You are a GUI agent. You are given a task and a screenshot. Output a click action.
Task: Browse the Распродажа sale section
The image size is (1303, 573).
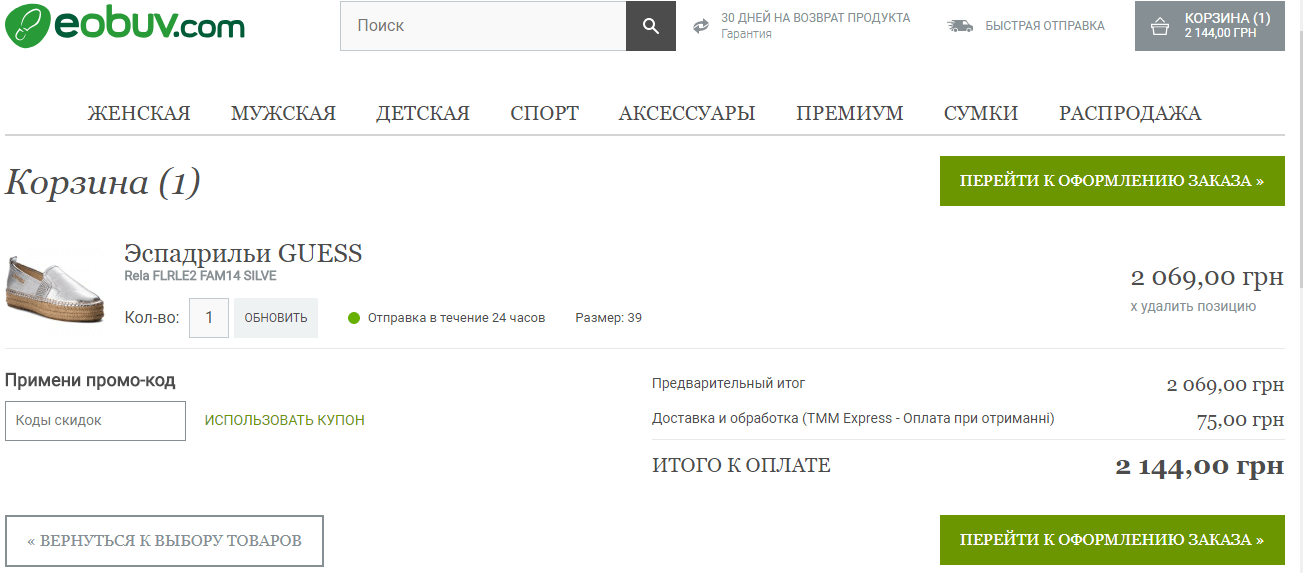click(1130, 113)
